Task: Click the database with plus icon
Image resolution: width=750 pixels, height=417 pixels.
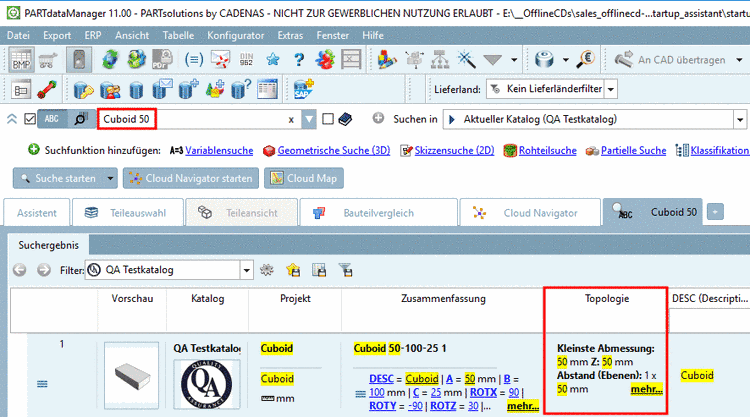Action: [x=188, y=89]
